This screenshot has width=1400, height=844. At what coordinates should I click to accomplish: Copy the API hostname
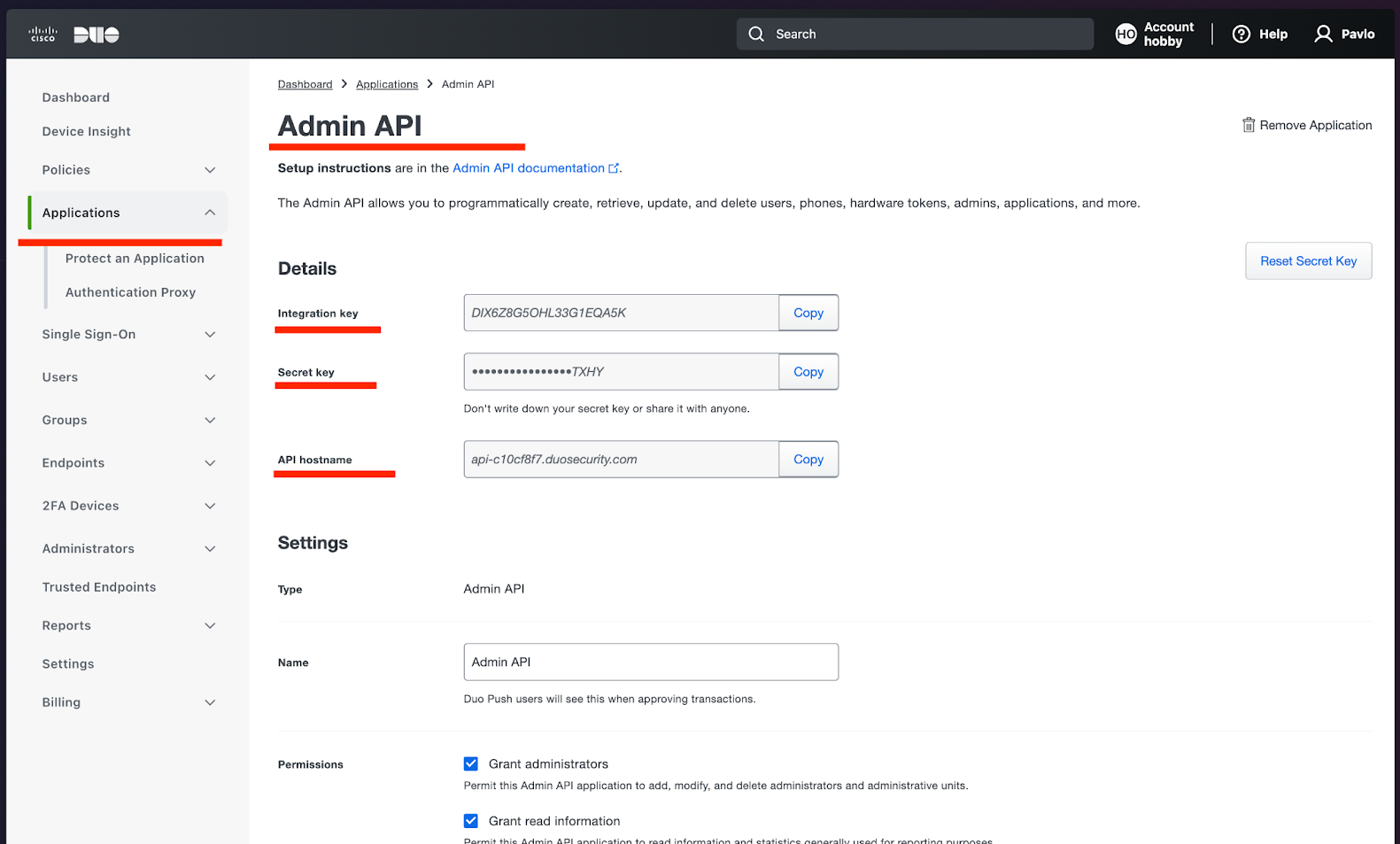[x=808, y=459]
